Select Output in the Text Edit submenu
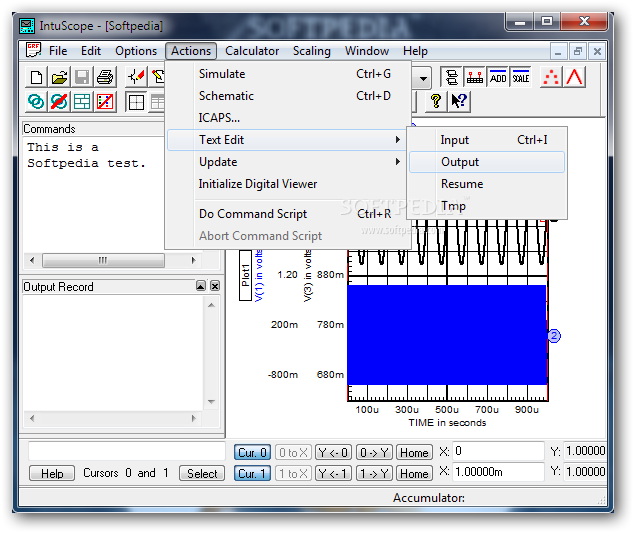This screenshot has width=634, height=533. (487, 162)
